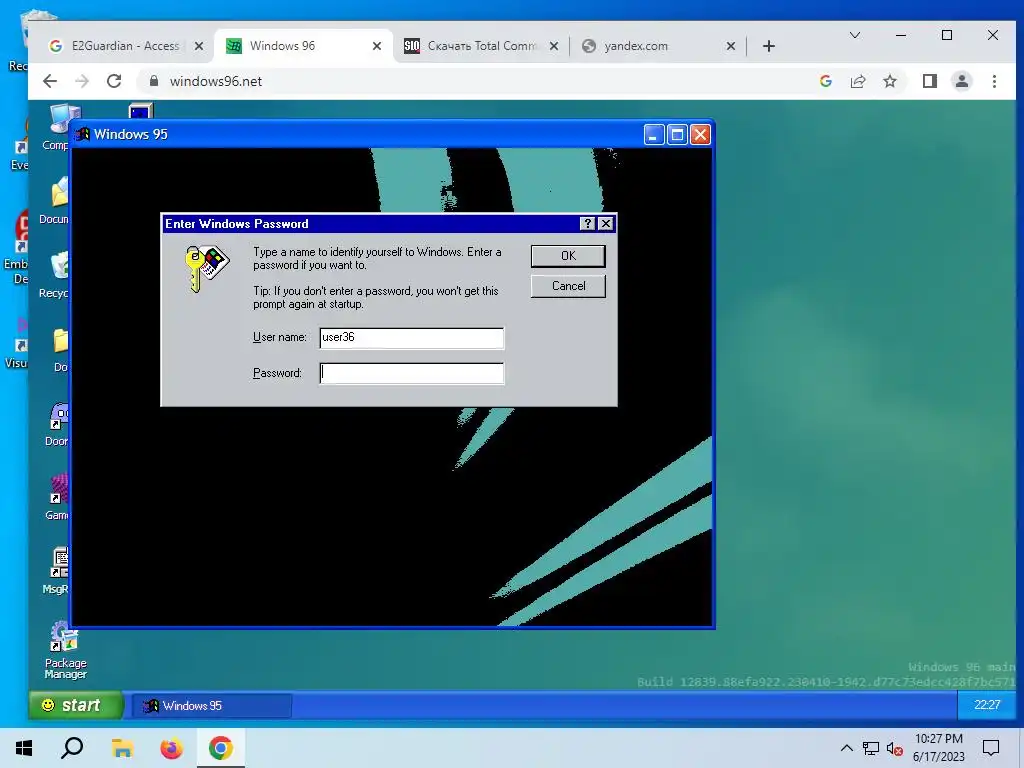
Task: Close the Windows 95 emulator window
Action: pyautogui.click(x=701, y=135)
